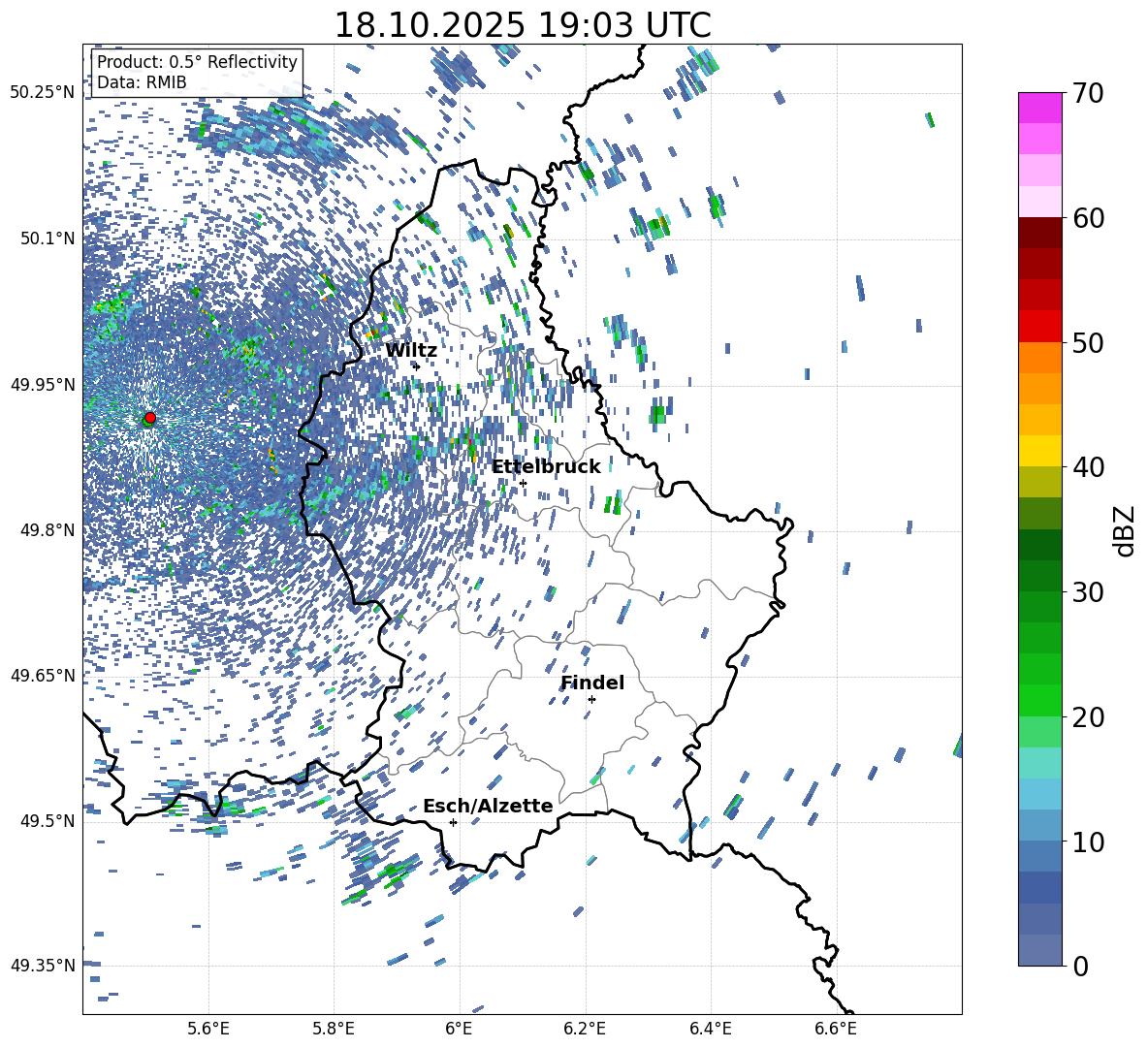Click the 49.65°N latitude label
This screenshot has width=1148, height=1048.
[43, 676]
